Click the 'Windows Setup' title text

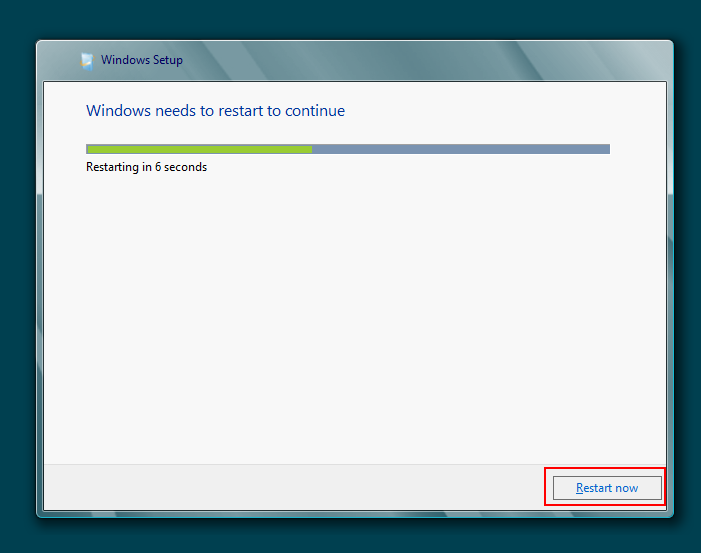coord(142,60)
